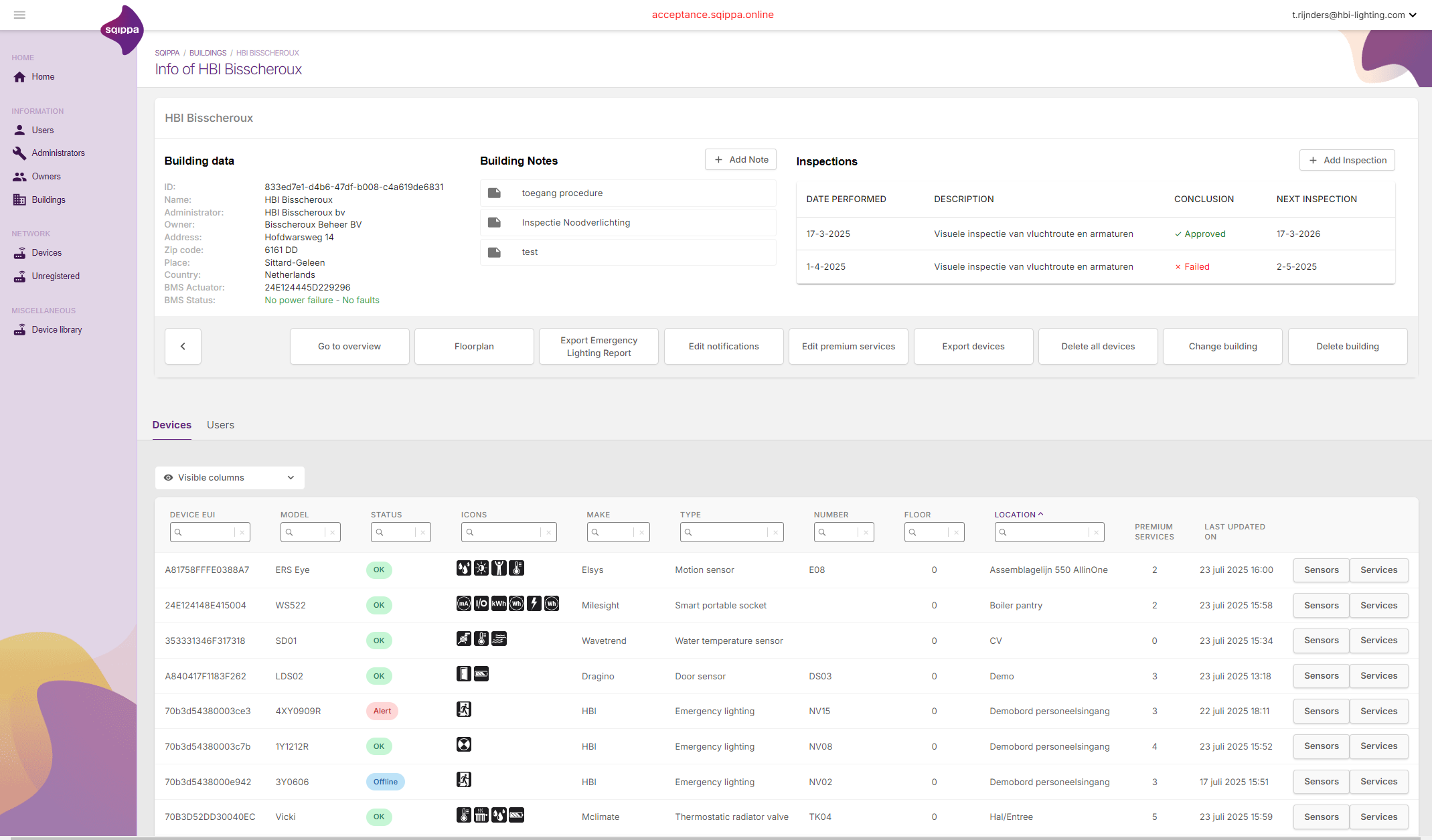The width and height of the screenshot is (1432, 840).
Task: Expand the Visible columns dropdown
Action: tap(230, 477)
